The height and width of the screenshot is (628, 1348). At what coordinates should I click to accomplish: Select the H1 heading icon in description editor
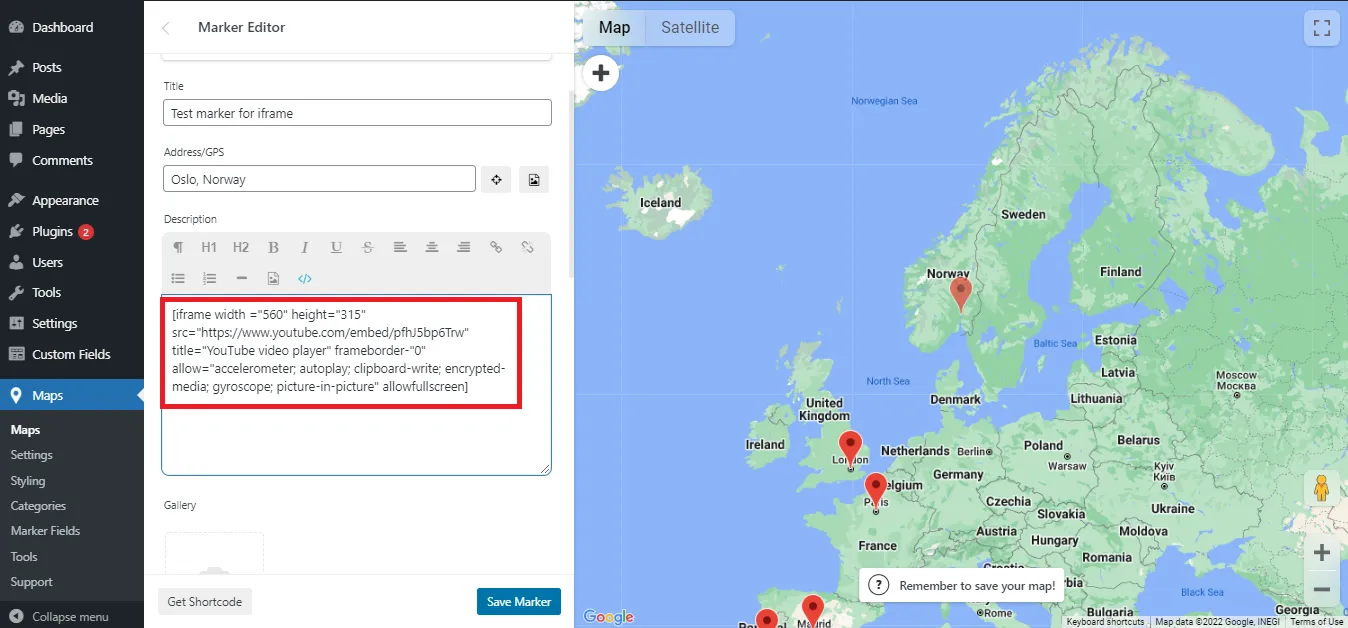click(x=209, y=247)
